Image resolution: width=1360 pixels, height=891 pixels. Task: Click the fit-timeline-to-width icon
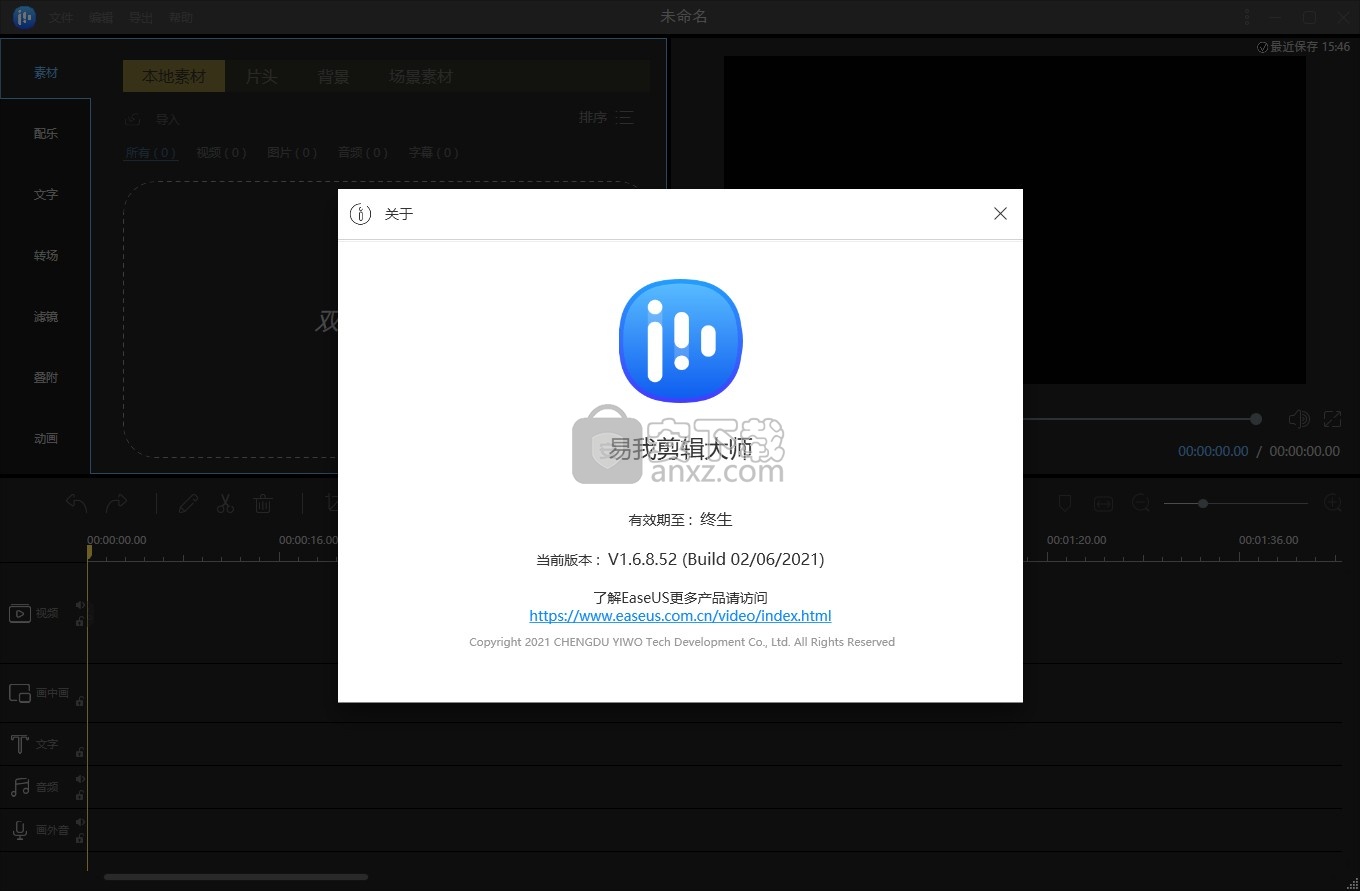(x=1103, y=503)
